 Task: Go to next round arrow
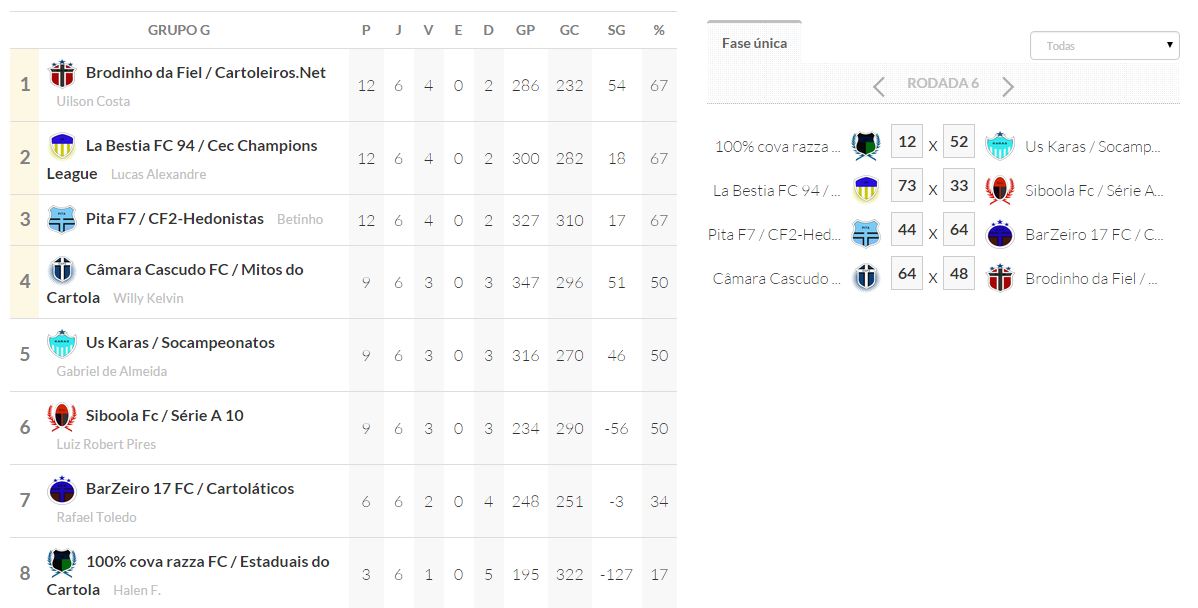click(x=1008, y=87)
